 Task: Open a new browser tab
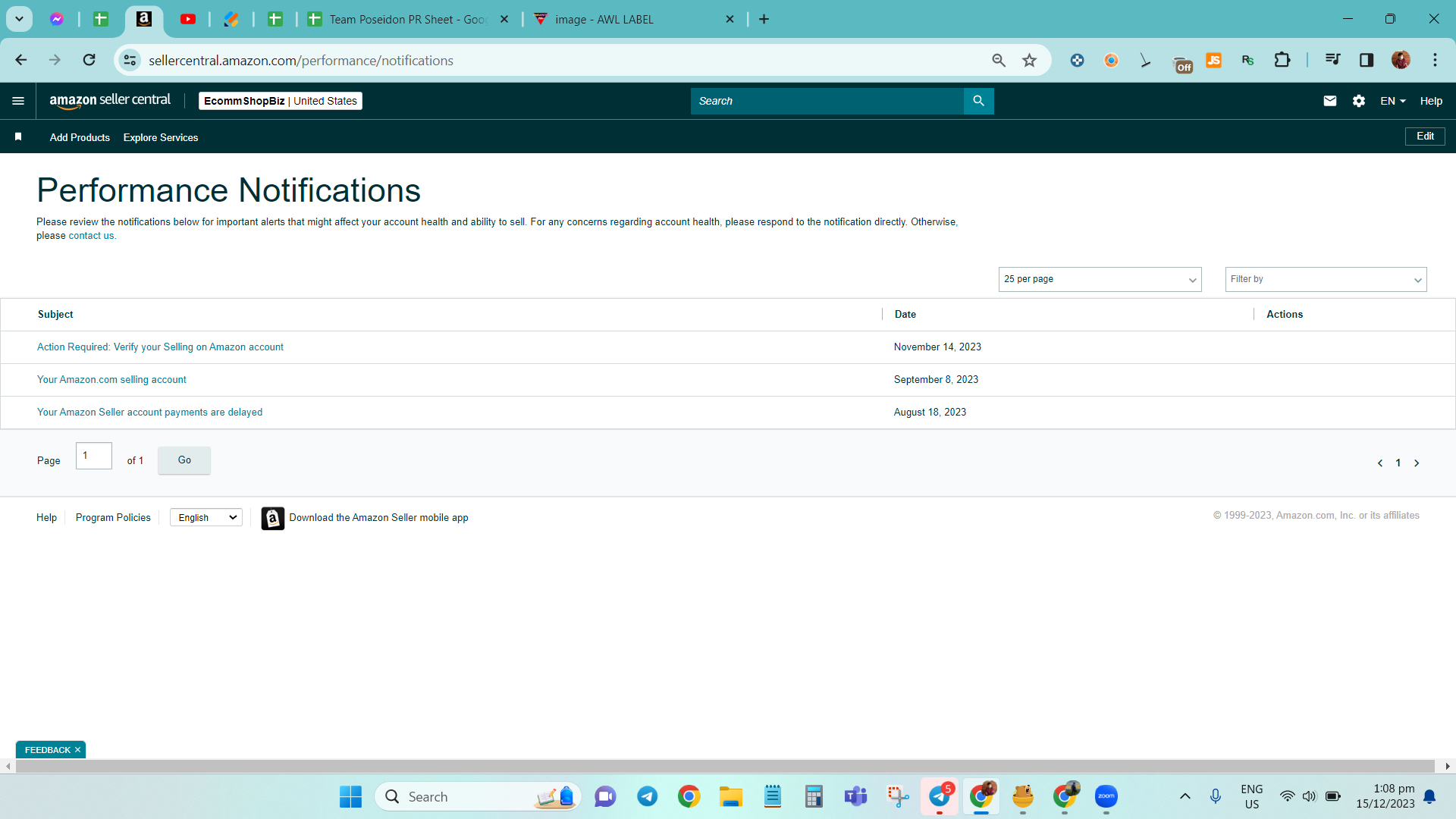tap(764, 19)
